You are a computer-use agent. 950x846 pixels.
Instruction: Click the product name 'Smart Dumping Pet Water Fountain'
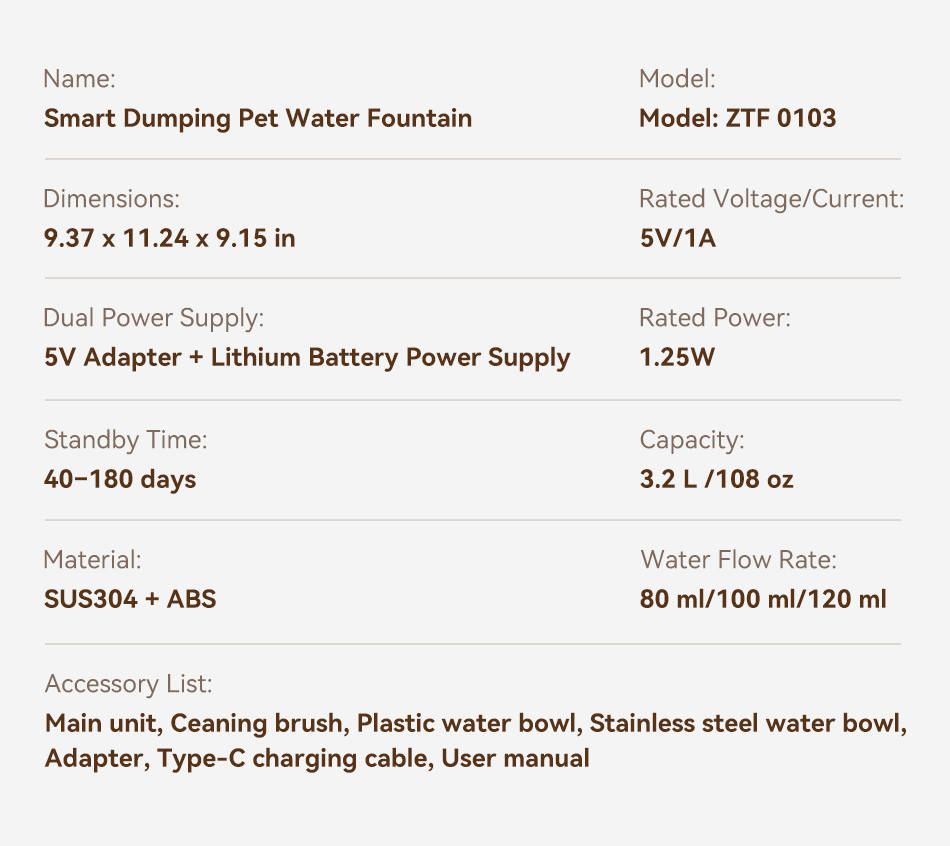click(258, 119)
